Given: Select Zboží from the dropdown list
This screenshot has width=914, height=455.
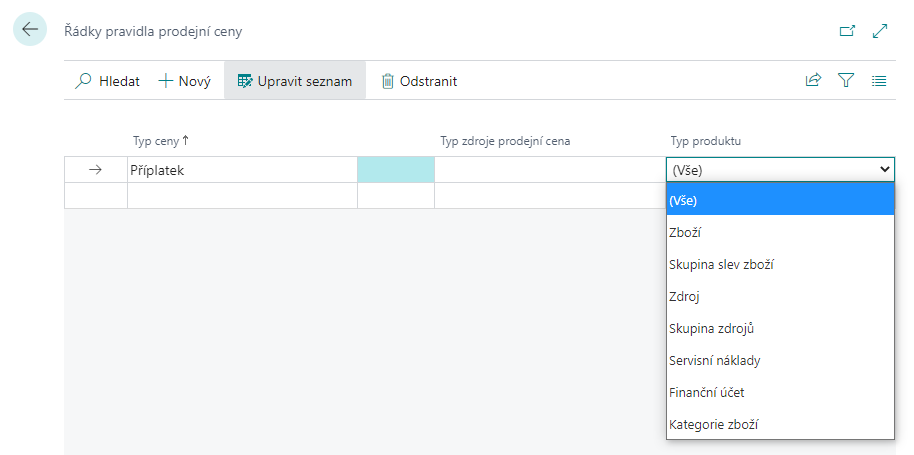Looking at the screenshot, I should [685, 232].
